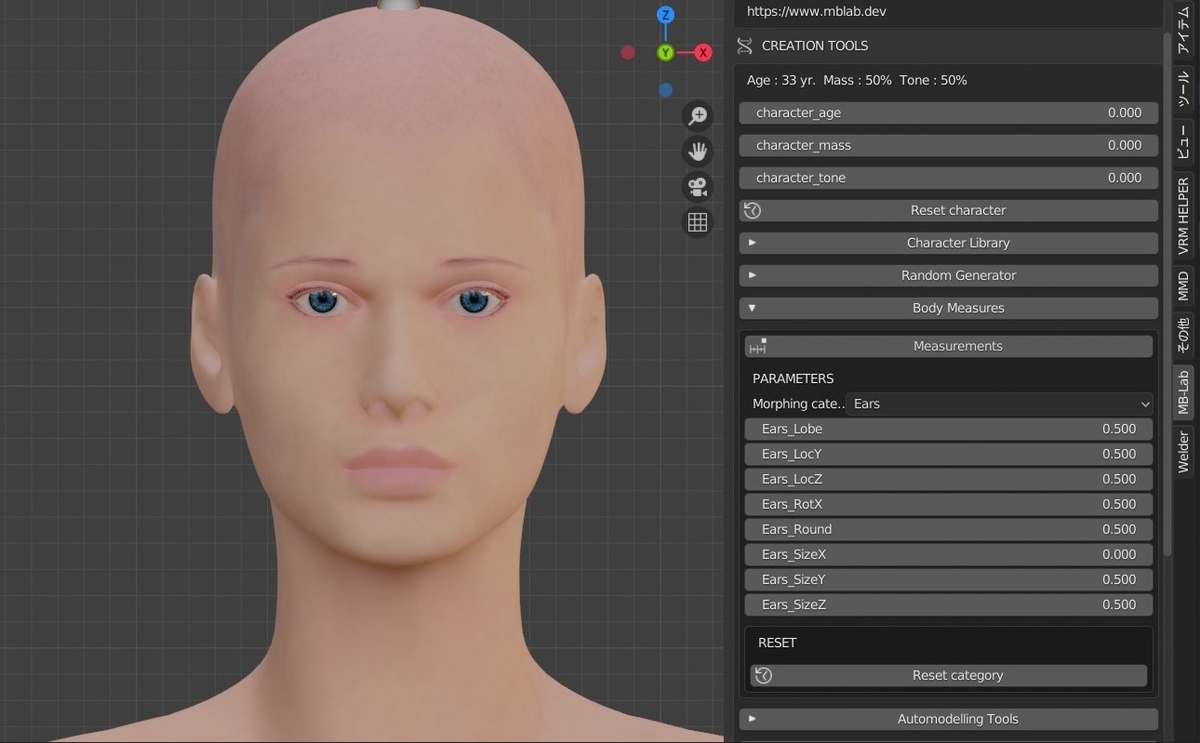Click the zoom magnifier icon in the viewport

(x=697, y=115)
